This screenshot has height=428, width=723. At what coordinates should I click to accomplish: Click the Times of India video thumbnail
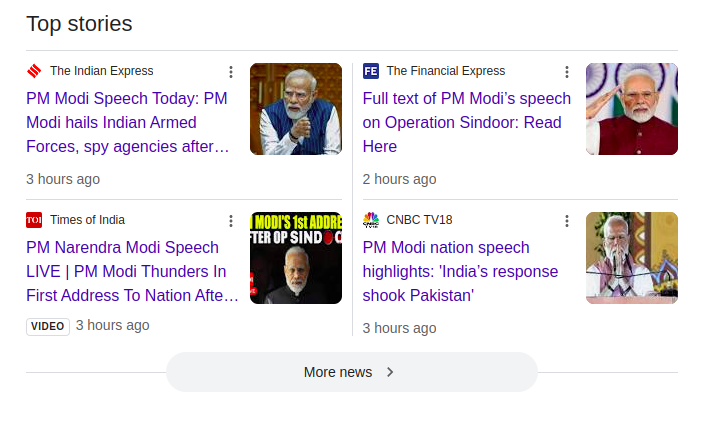click(x=296, y=258)
